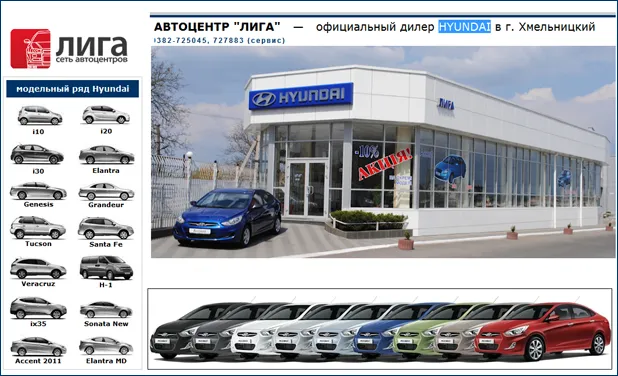The image size is (618, 376).
Task: Open the Hyundai dealership building photo
Action: [383, 152]
